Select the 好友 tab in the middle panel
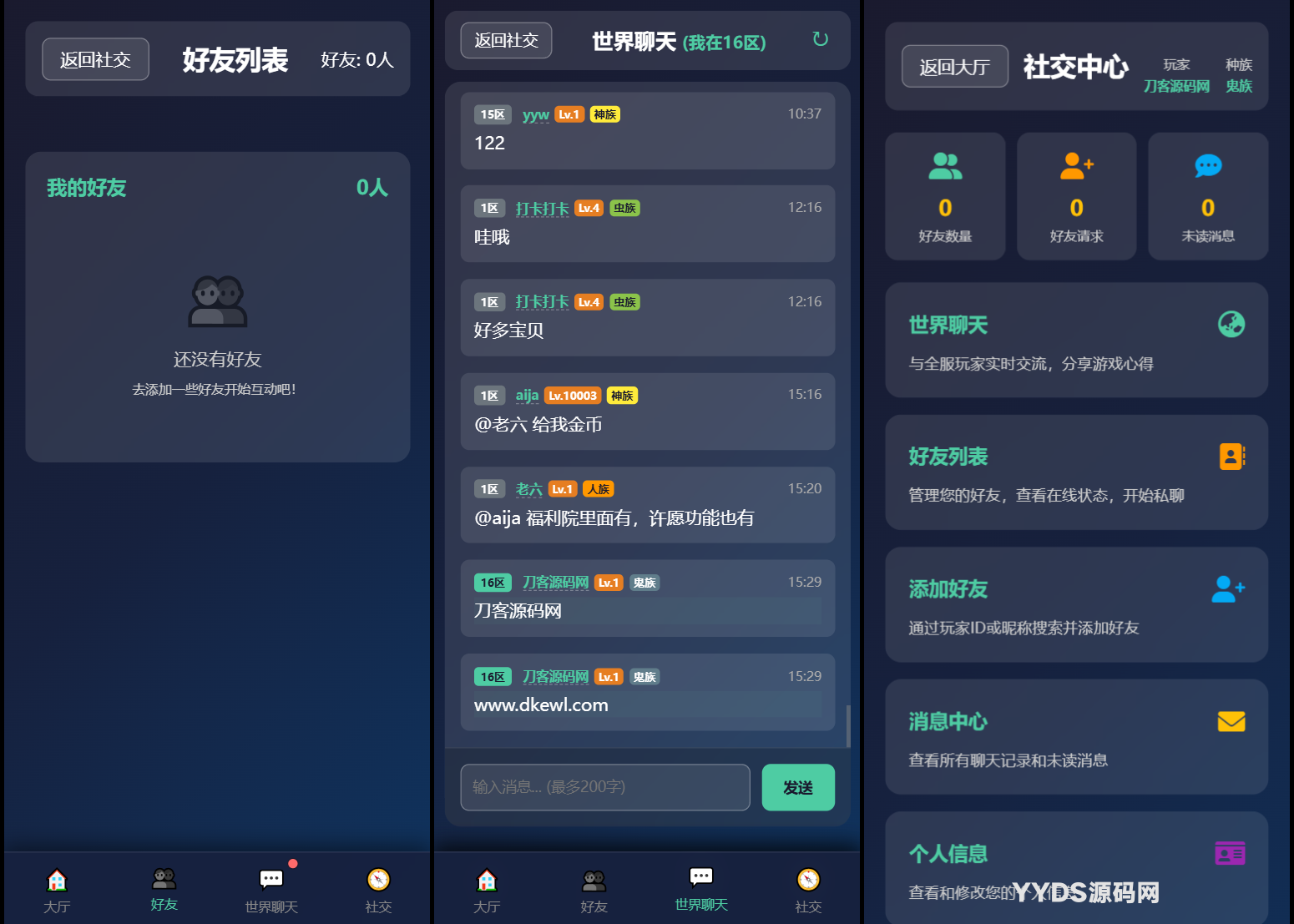Image resolution: width=1294 pixels, height=924 pixels. (x=594, y=890)
